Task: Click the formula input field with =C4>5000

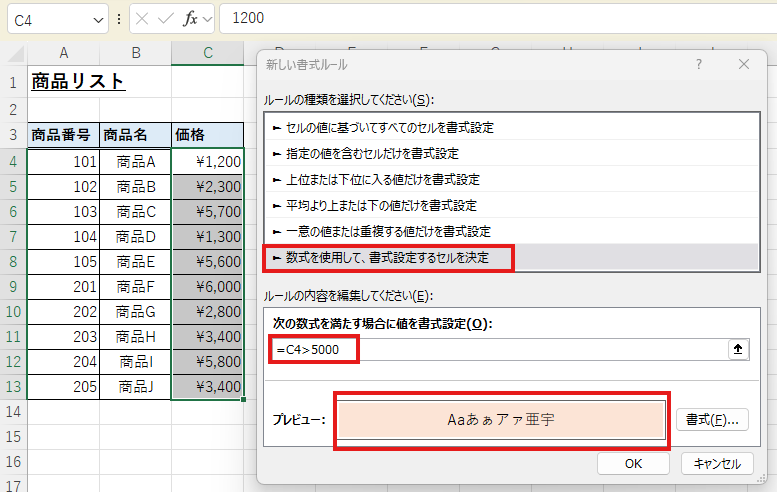Action: [x=500, y=349]
